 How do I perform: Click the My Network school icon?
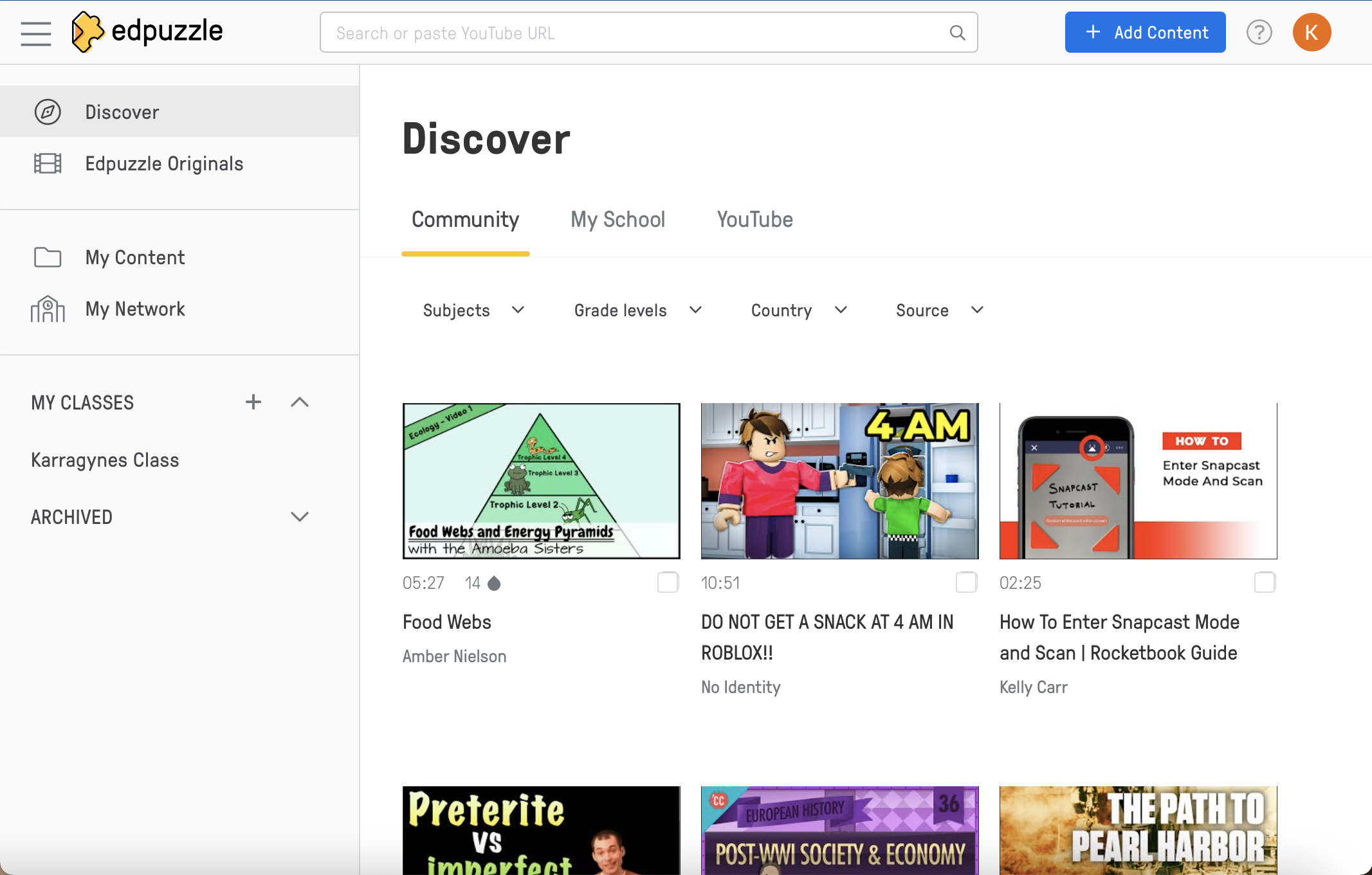[x=48, y=309]
